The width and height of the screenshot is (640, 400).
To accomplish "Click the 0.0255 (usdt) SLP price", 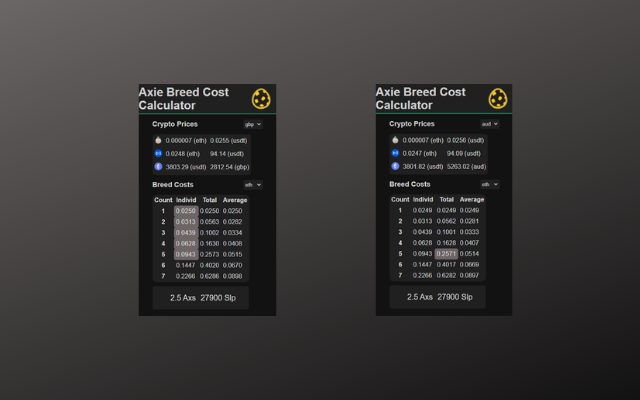I will [x=229, y=141].
